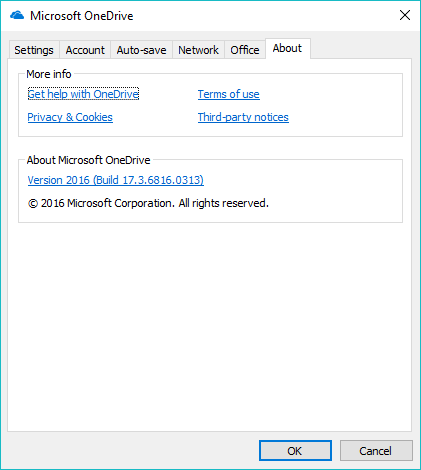Confirm with the OK button

[x=295, y=451]
